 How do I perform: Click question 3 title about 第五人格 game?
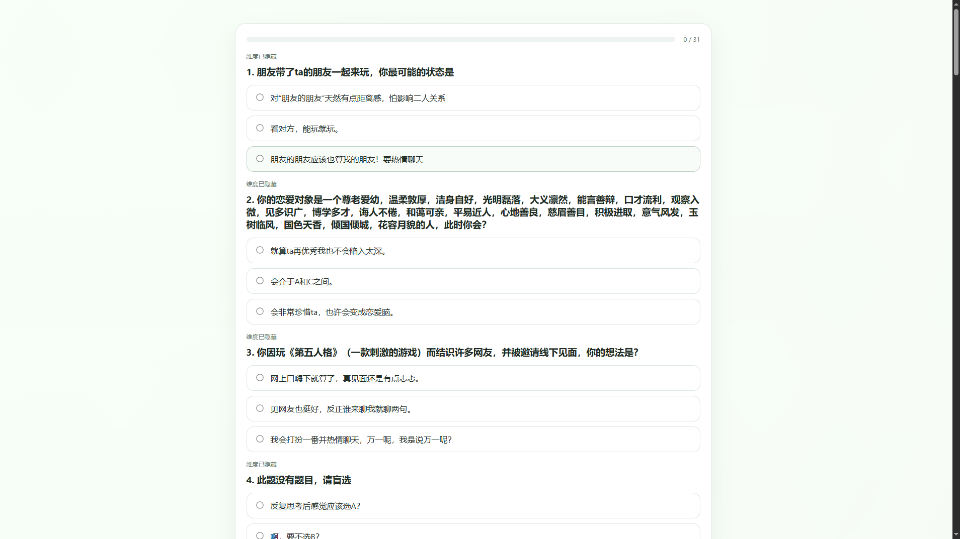tap(442, 353)
